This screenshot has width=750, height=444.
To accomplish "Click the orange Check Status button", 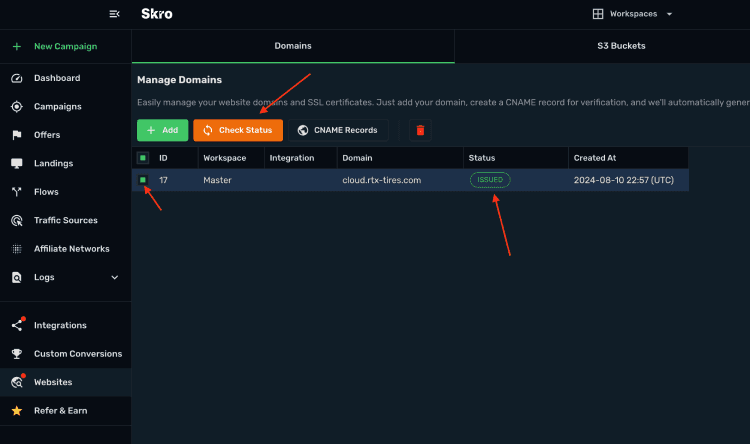I will click(238, 130).
